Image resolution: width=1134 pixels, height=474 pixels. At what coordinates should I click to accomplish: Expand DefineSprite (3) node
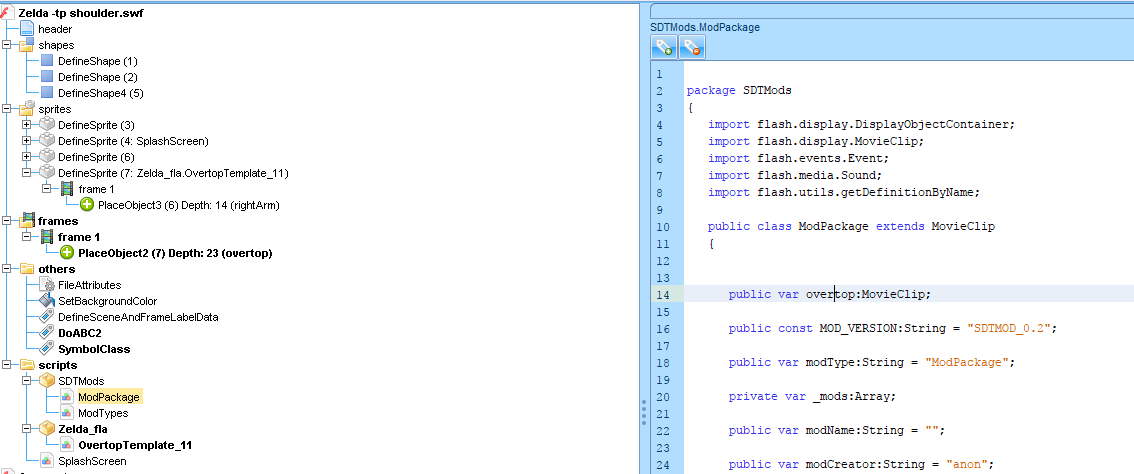click(27, 125)
